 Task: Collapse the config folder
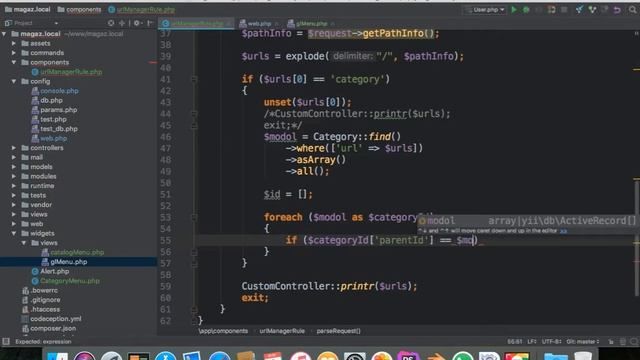(14, 81)
